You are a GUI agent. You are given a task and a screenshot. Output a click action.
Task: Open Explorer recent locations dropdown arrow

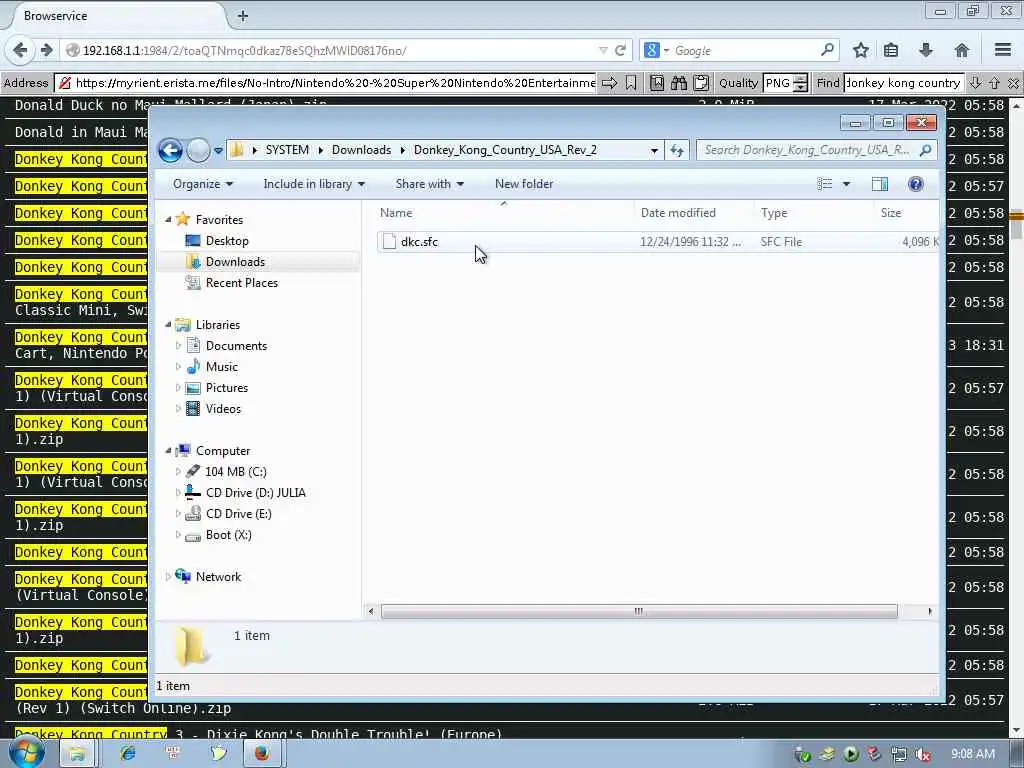tap(219, 151)
